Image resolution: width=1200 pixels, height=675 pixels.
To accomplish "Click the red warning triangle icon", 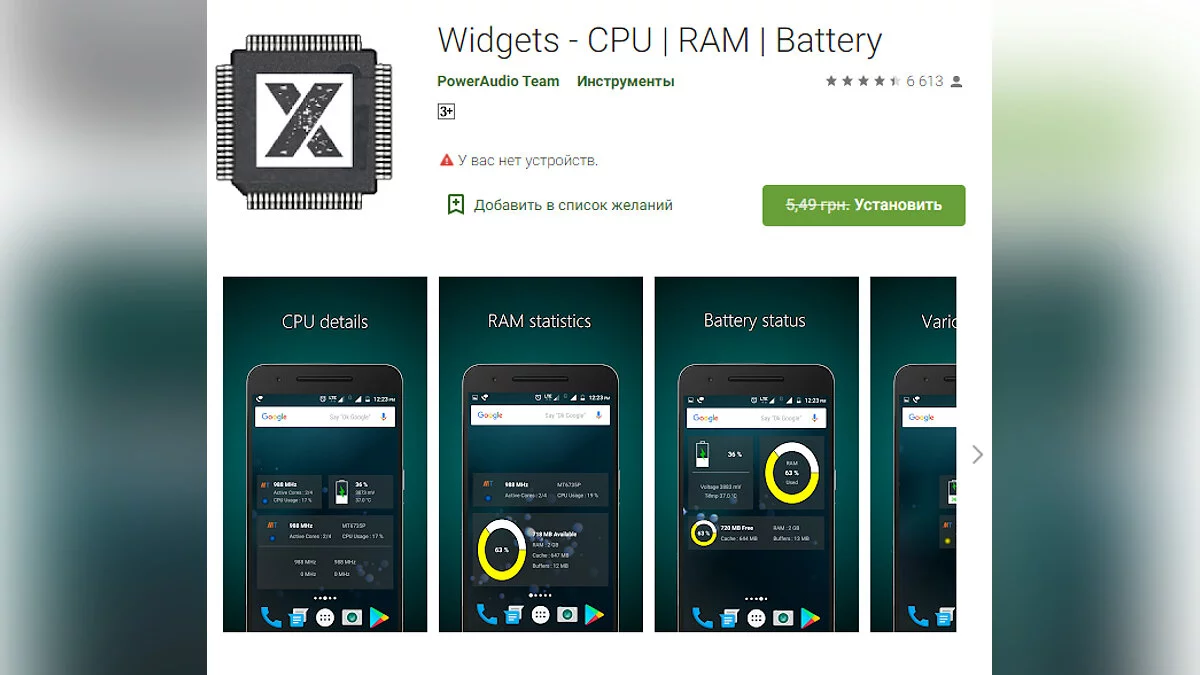I will pyautogui.click(x=446, y=160).
